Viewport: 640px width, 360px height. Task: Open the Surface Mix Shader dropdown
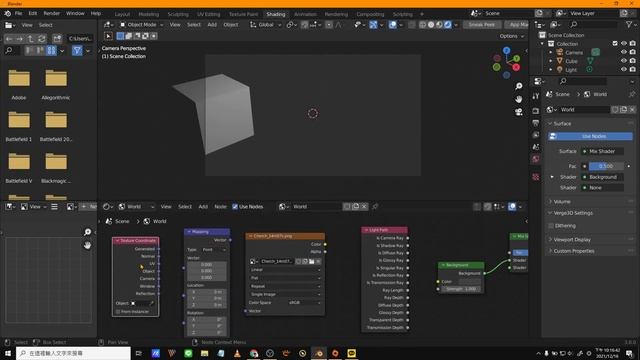point(602,151)
